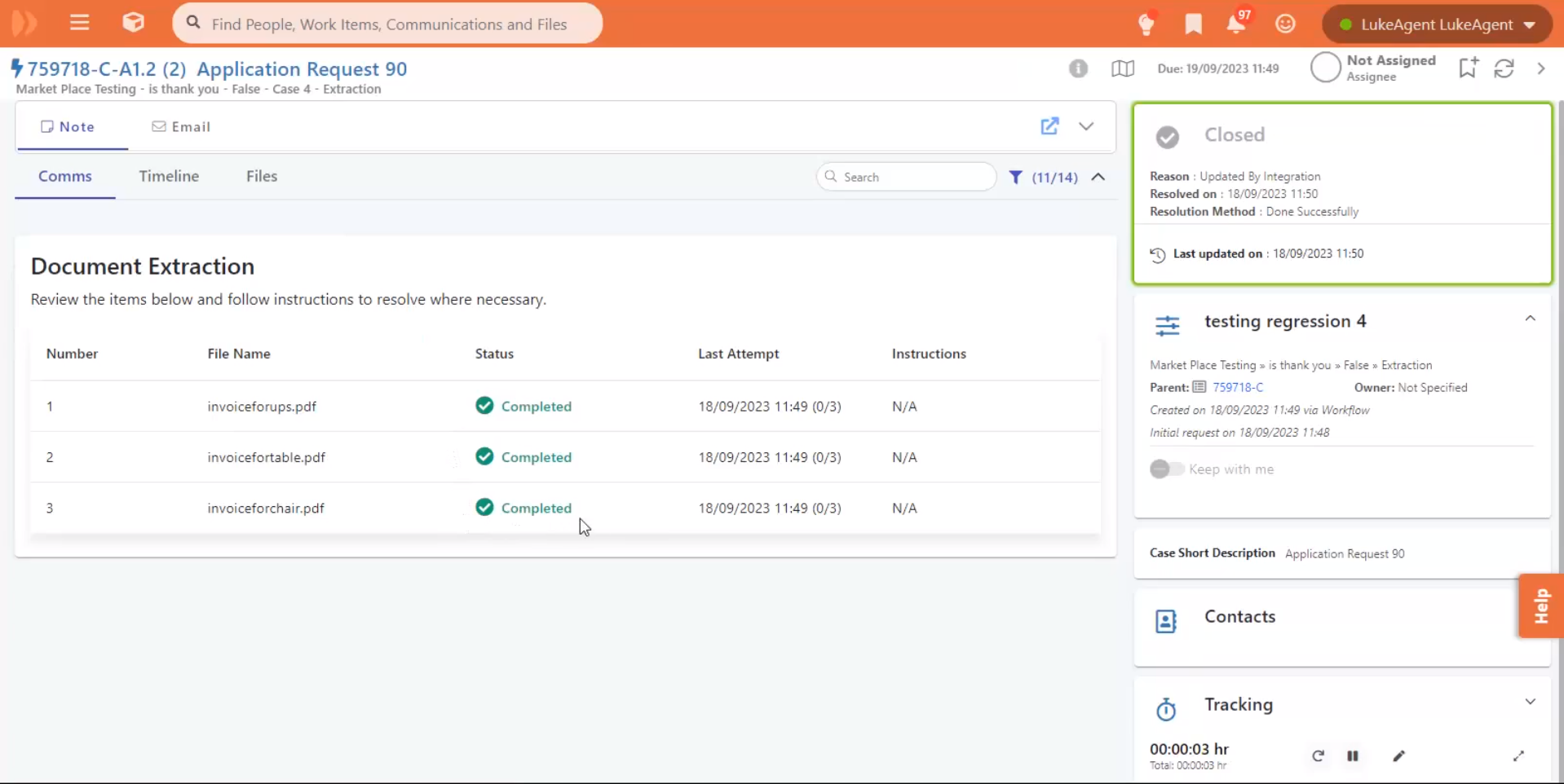Select the Email tab
1564x784 pixels.
tap(181, 126)
